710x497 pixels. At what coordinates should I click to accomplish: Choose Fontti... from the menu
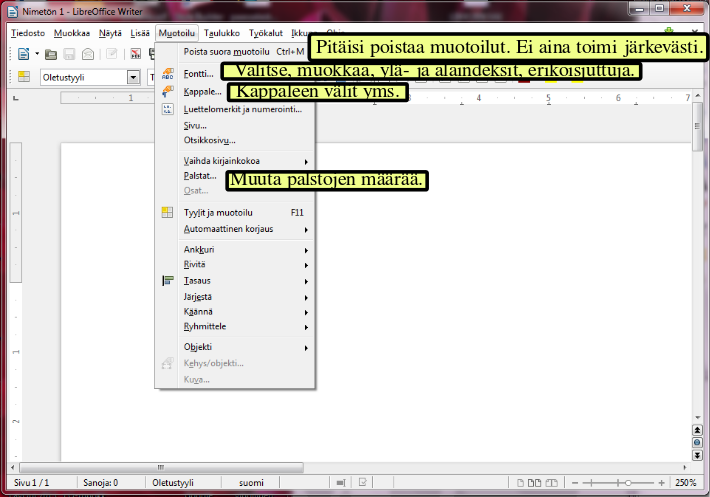coord(198,74)
